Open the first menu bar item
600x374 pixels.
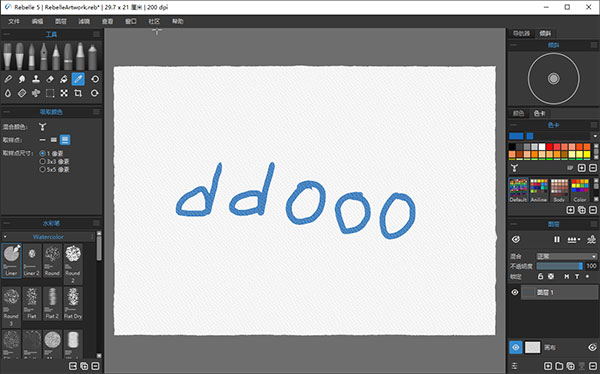click(14, 21)
